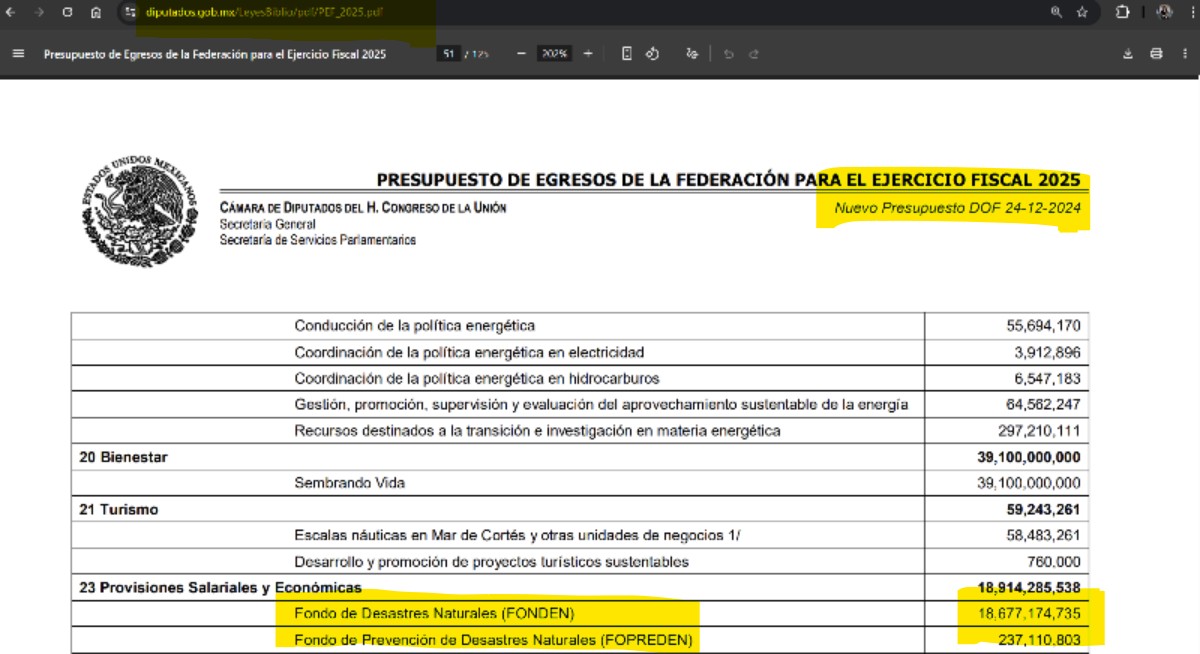The image size is (1200, 654).
Task: Open the Chrome profile avatar
Action: (1164, 13)
